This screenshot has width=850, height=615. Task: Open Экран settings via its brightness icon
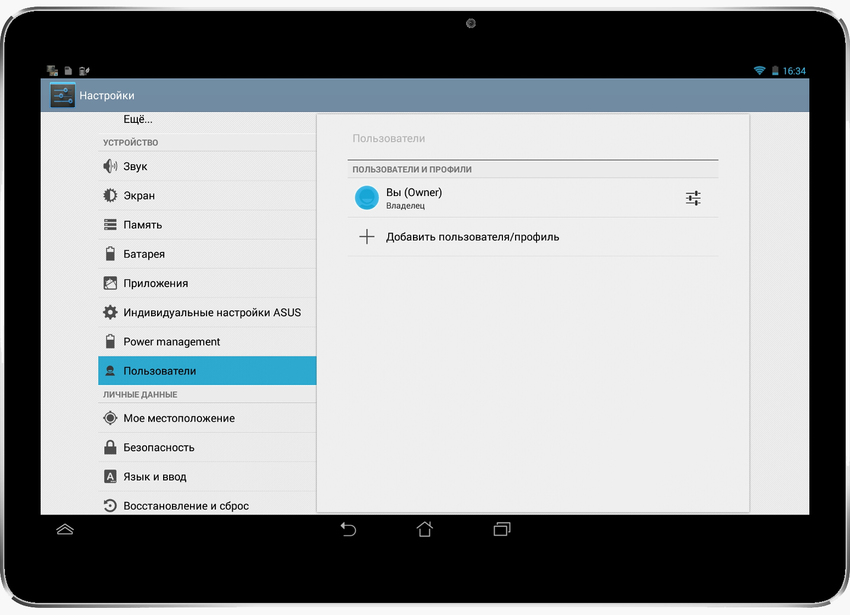coord(110,195)
